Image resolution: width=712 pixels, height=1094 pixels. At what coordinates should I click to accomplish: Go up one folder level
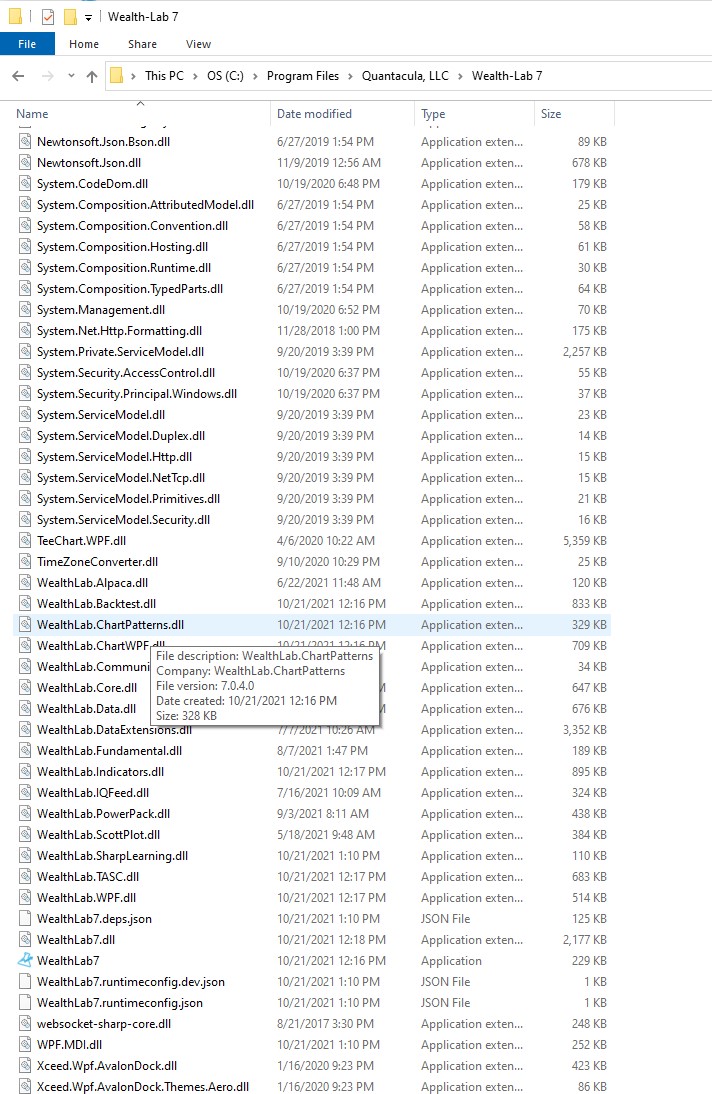click(91, 76)
